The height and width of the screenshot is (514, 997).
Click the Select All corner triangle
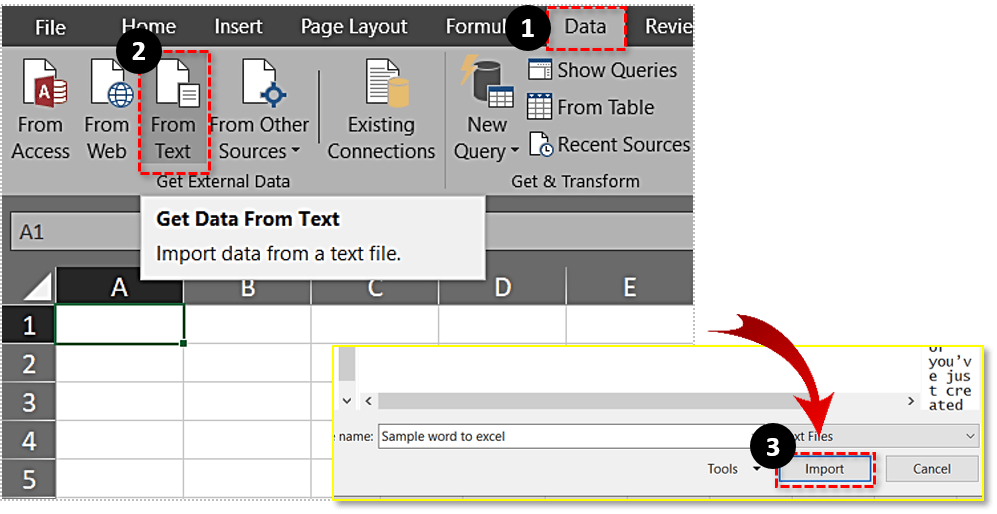[x=37, y=288]
